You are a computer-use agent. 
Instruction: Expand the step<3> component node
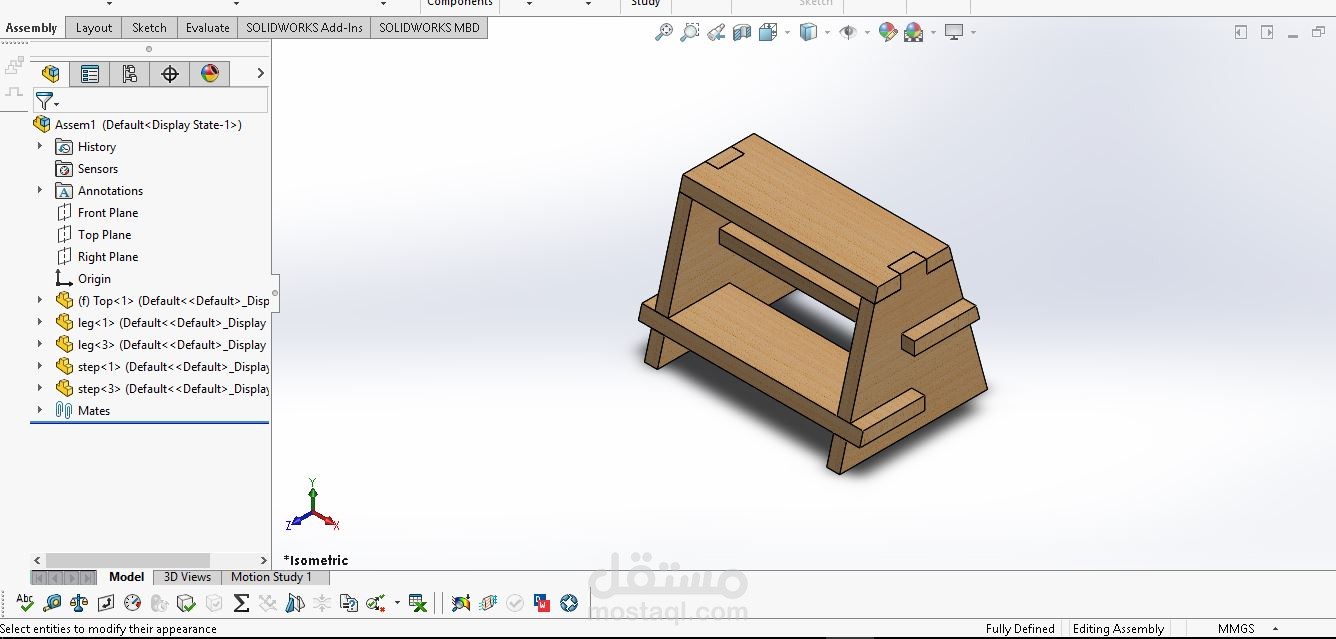[40, 388]
